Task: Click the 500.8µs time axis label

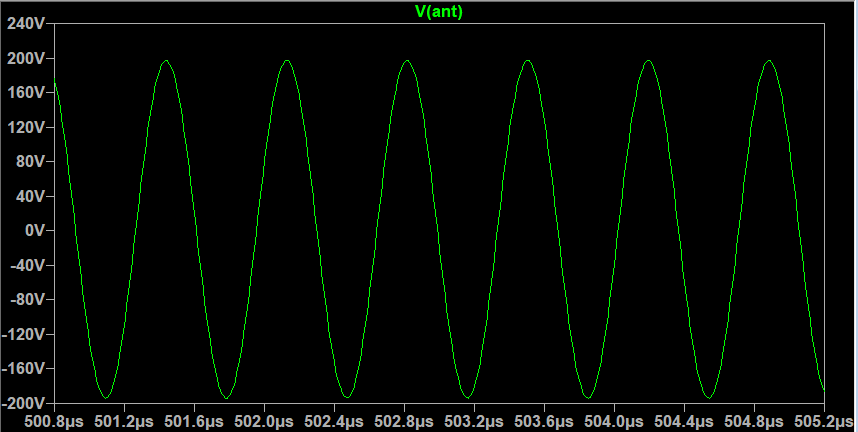Action: point(54,422)
